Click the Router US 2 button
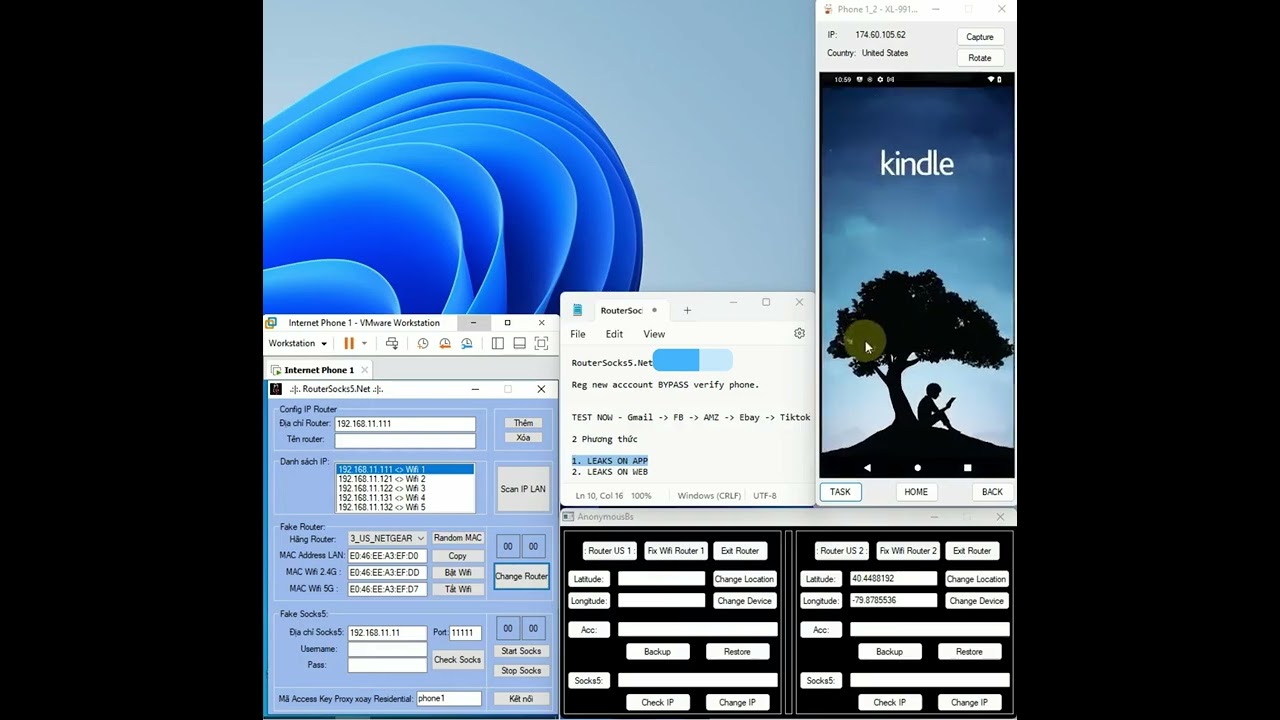 coord(841,551)
